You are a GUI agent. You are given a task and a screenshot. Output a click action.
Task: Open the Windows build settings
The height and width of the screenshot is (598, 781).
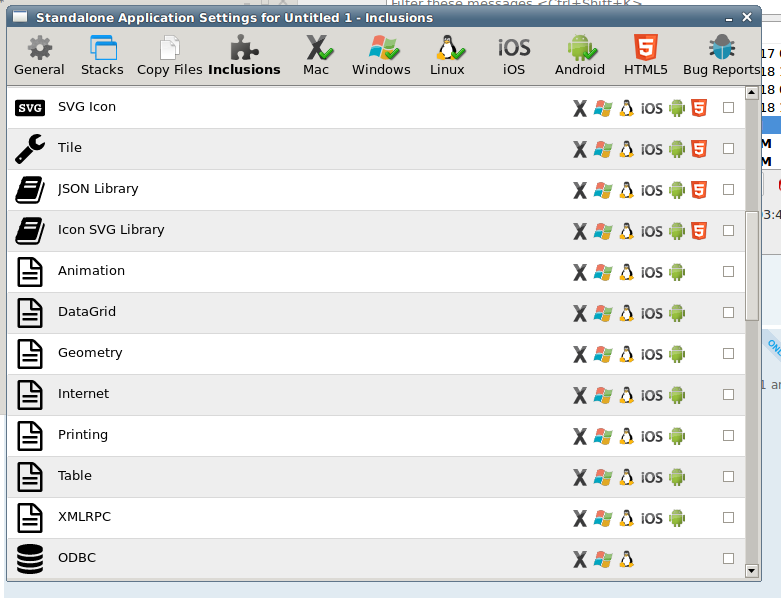(381, 56)
